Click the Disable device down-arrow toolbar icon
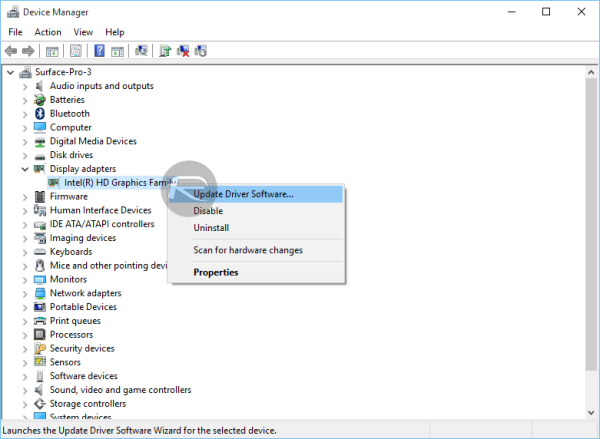 pos(201,51)
